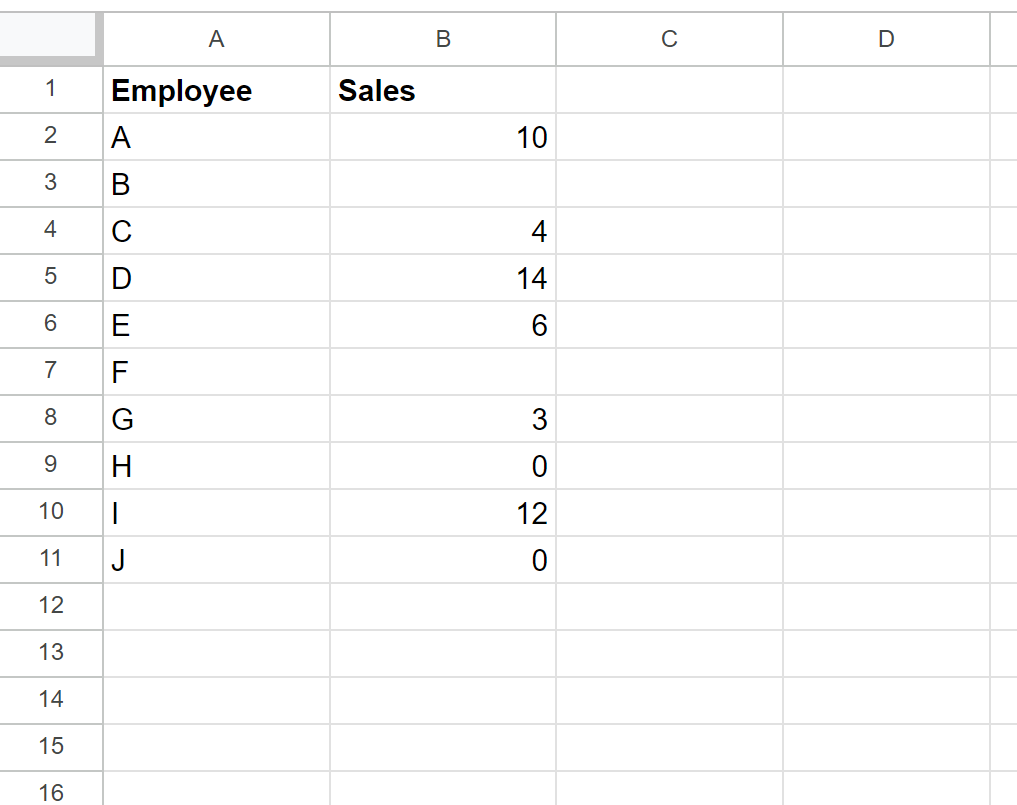
Task: Select the column D header
Action: point(886,39)
